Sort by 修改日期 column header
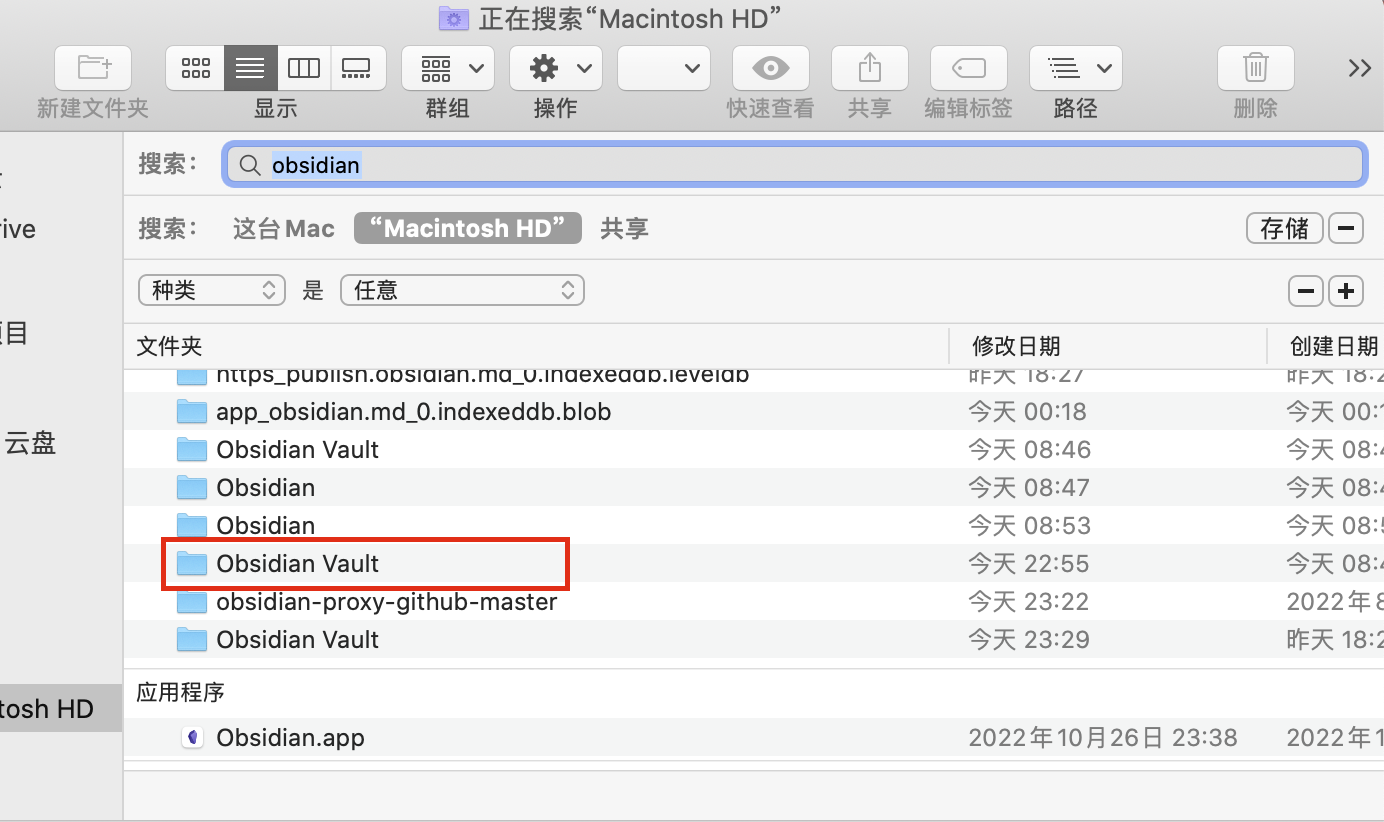The image size is (1384, 822). click(x=1016, y=346)
